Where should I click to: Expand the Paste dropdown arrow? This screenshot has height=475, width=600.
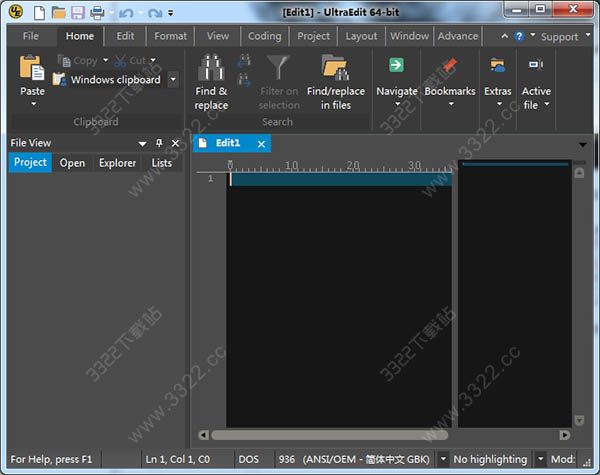click(x=34, y=104)
